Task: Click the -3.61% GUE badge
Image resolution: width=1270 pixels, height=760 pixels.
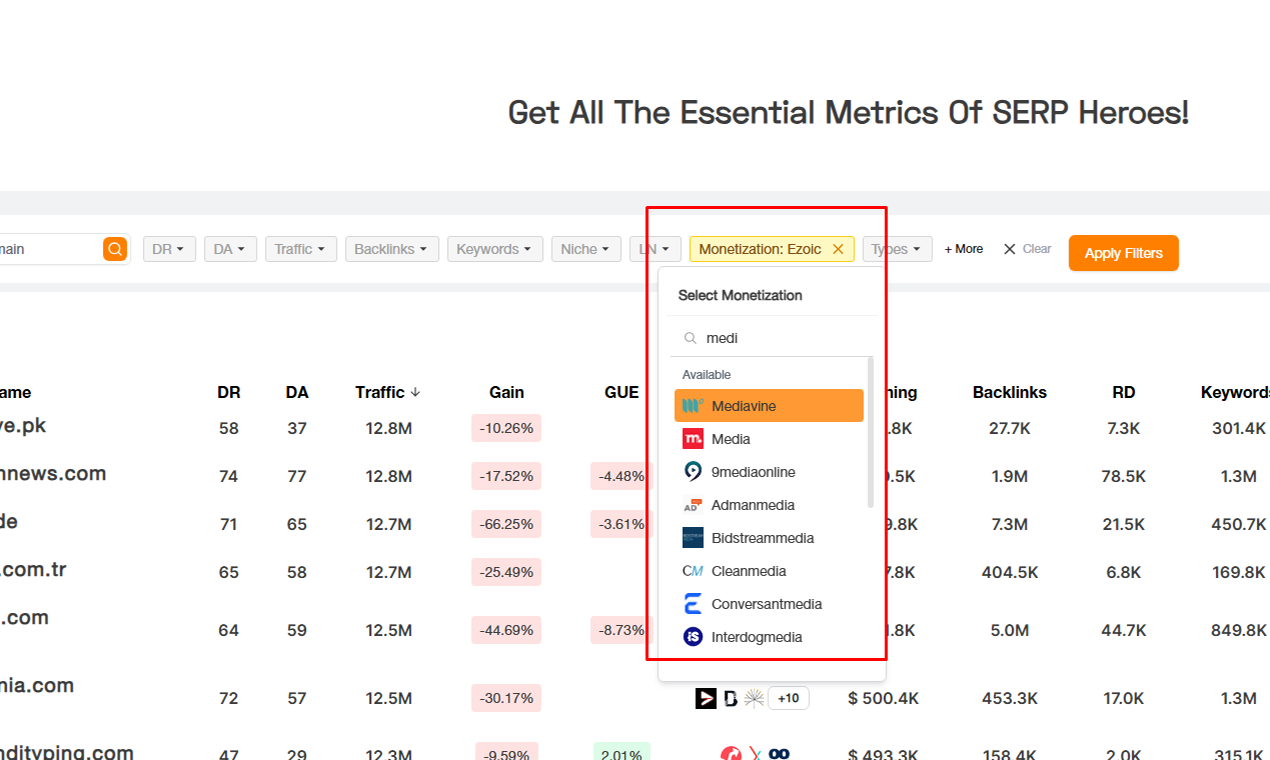Action: click(620, 524)
